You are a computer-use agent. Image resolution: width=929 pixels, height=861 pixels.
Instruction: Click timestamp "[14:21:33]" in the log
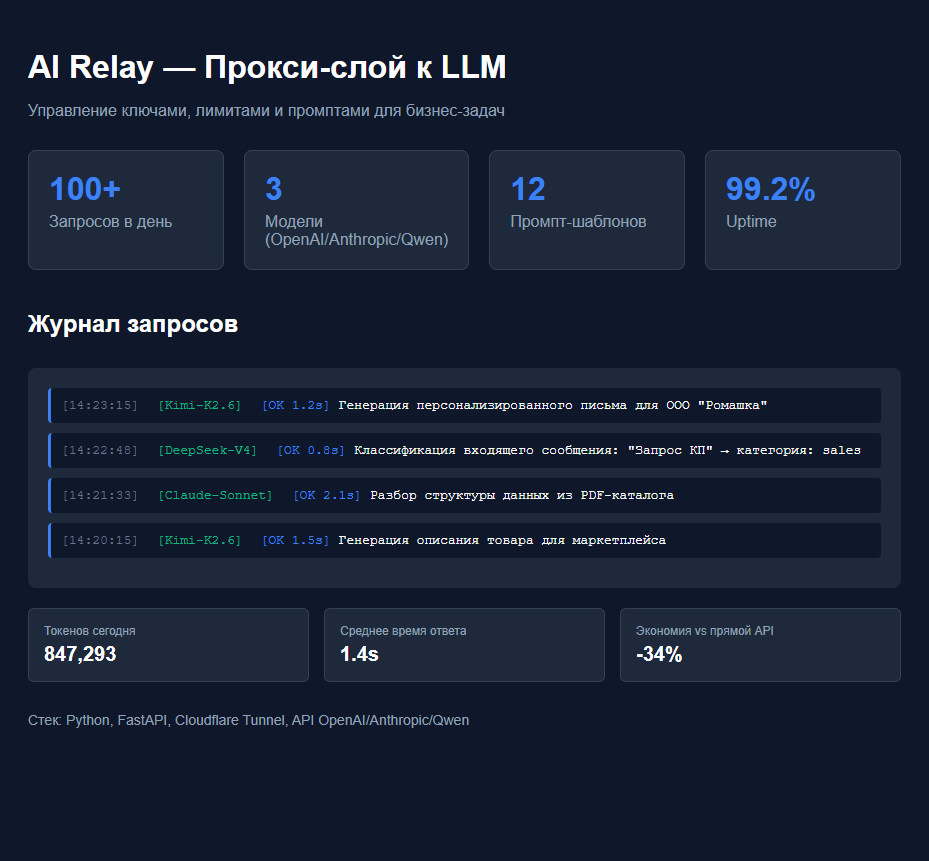click(100, 495)
